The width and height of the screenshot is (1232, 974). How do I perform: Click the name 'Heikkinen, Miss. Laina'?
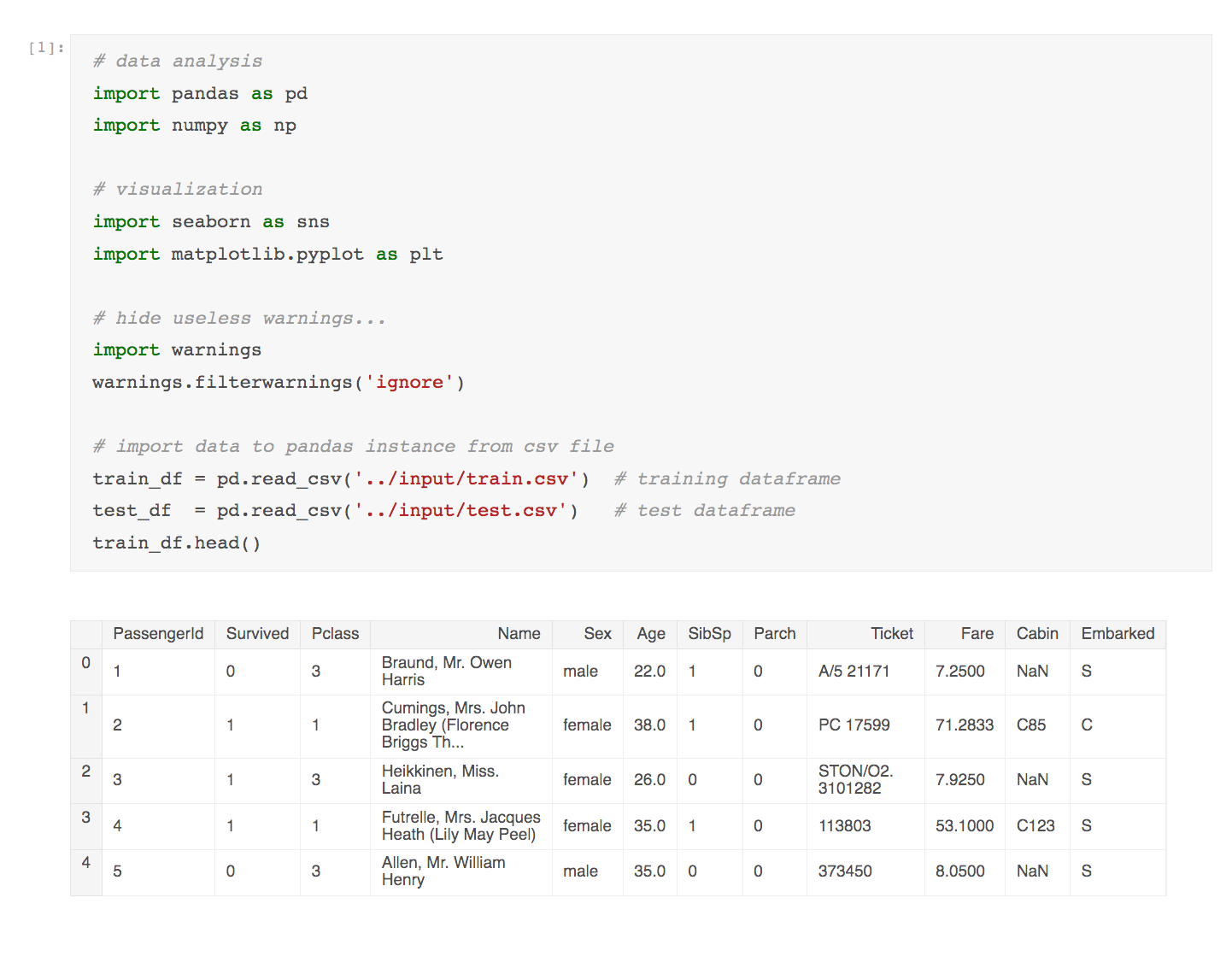(x=440, y=780)
